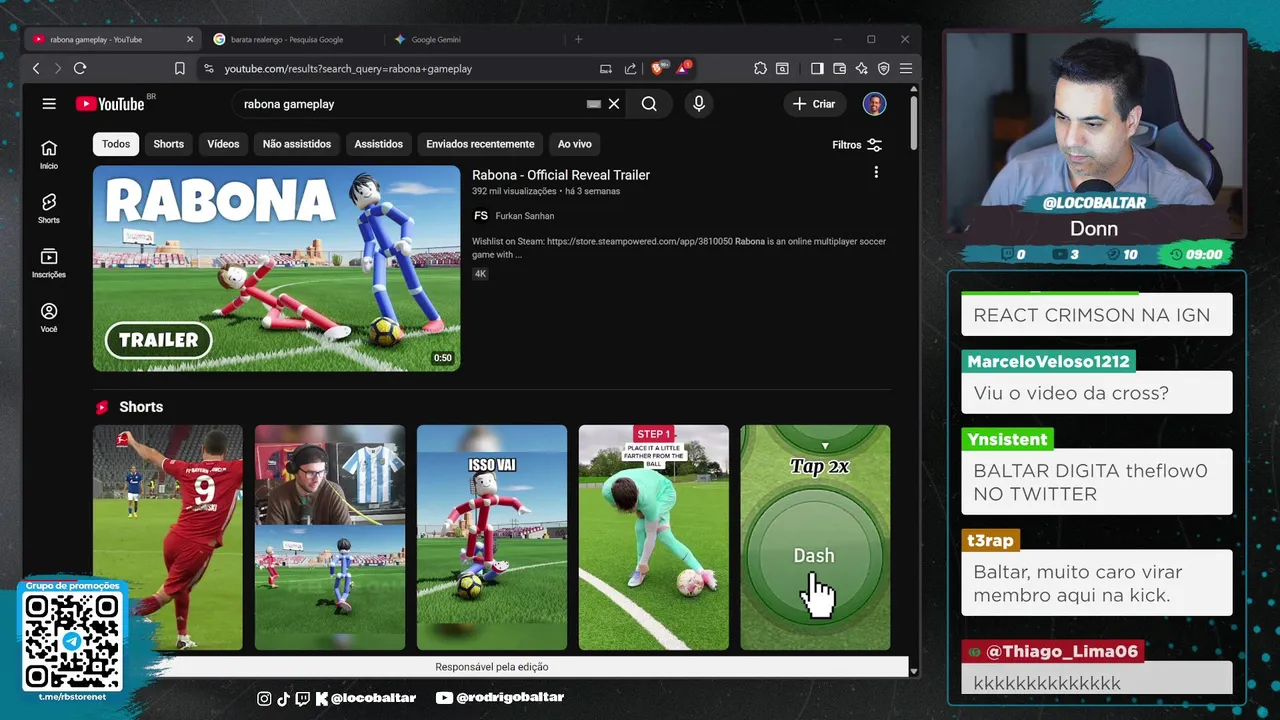This screenshot has width=1280, height=720.
Task: Click the share page icon in address bar
Action: [630, 68]
